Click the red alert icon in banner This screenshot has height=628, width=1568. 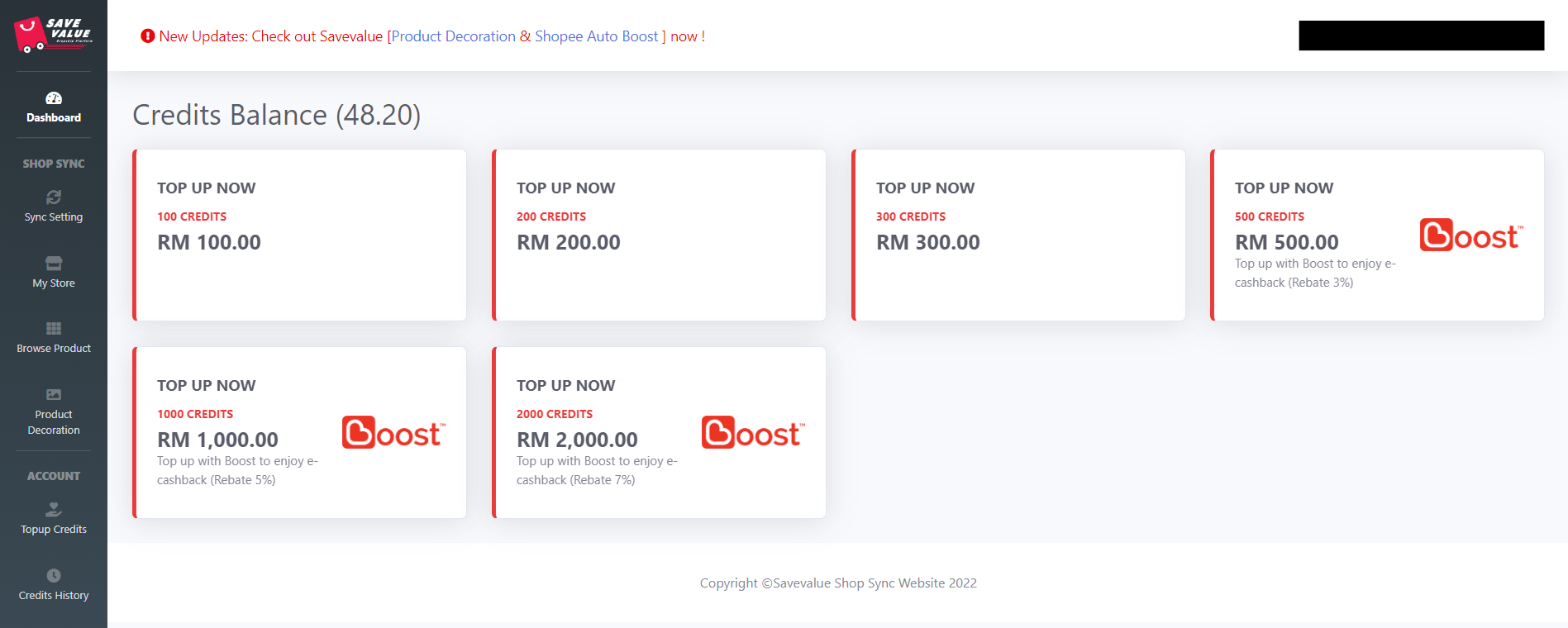pyautogui.click(x=148, y=36)
